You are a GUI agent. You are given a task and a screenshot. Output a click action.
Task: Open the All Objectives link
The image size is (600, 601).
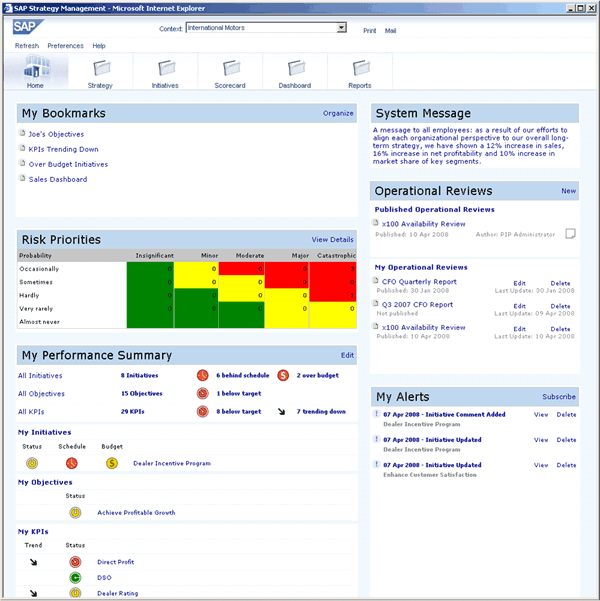click(41, 394)
